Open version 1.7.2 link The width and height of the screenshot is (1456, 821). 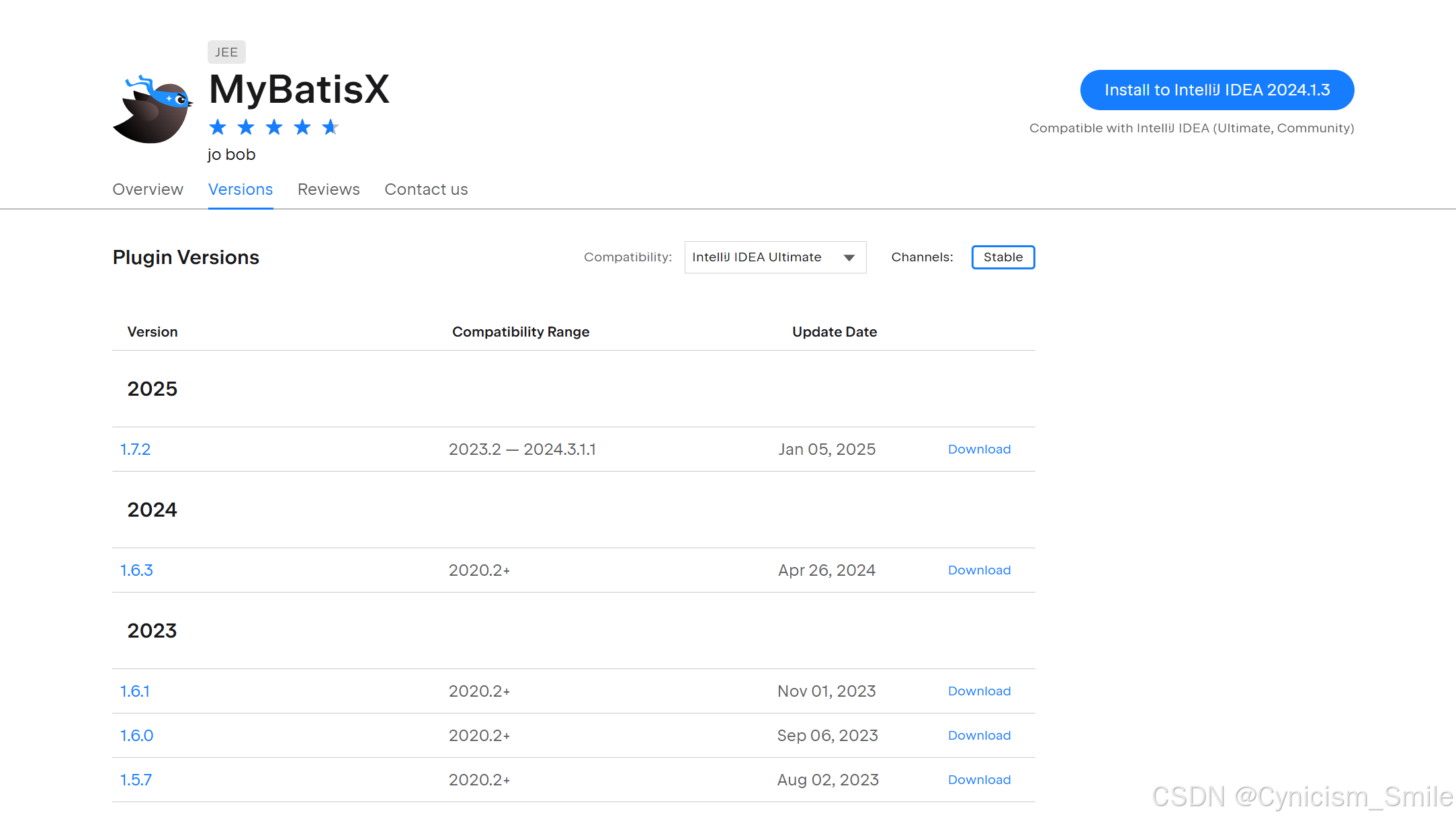pyautogui.click(x=135, y=449)
